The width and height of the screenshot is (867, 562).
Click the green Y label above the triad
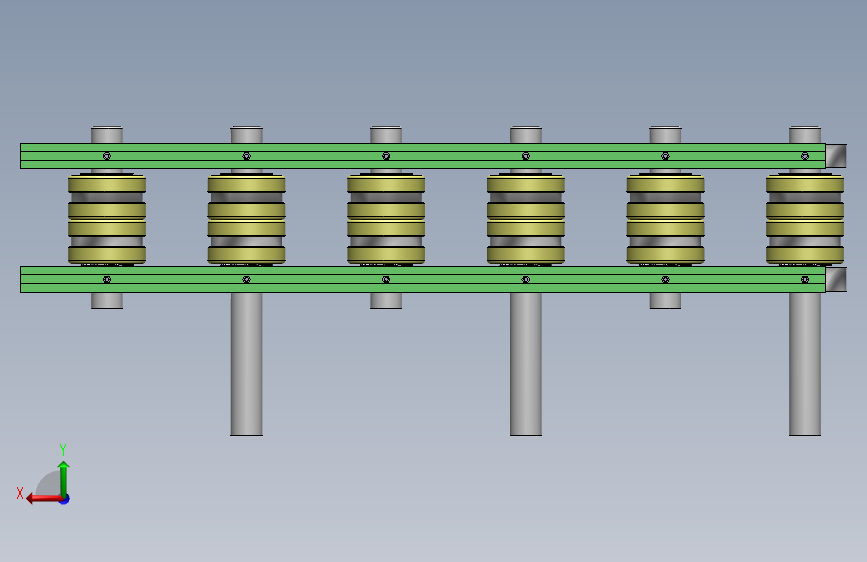(63, 449)
